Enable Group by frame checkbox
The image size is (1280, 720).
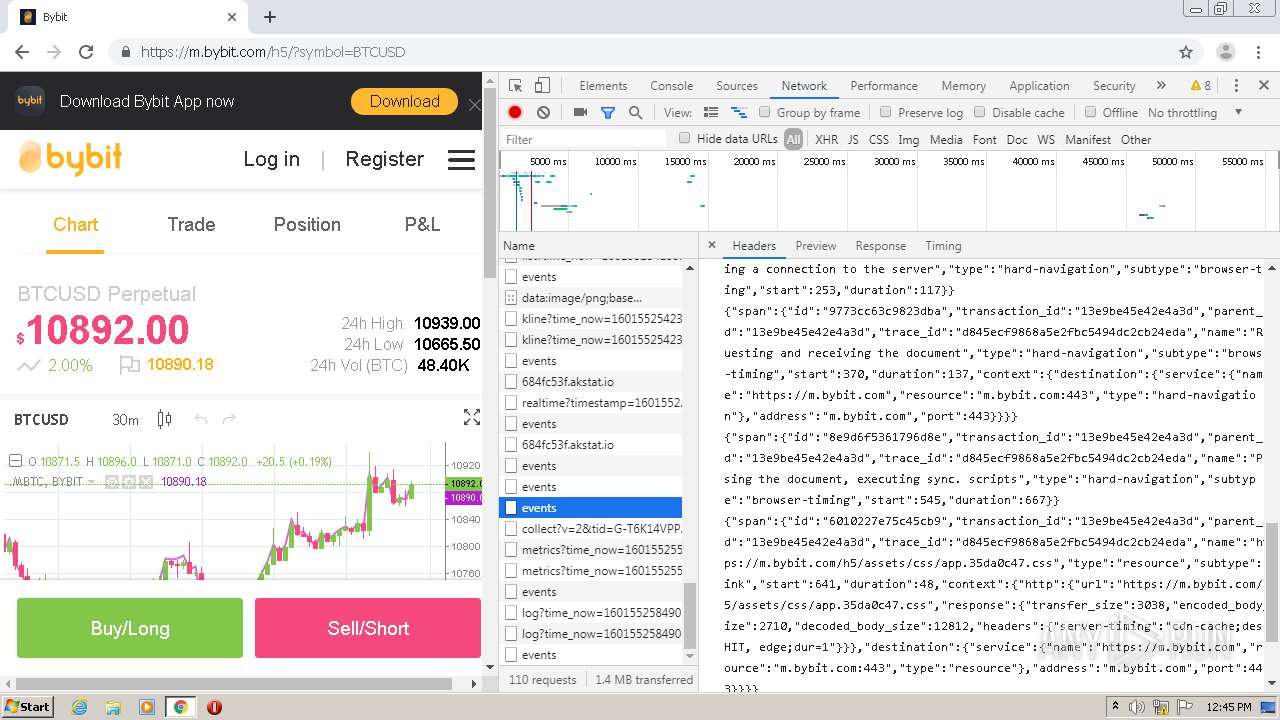coord(765,113)
